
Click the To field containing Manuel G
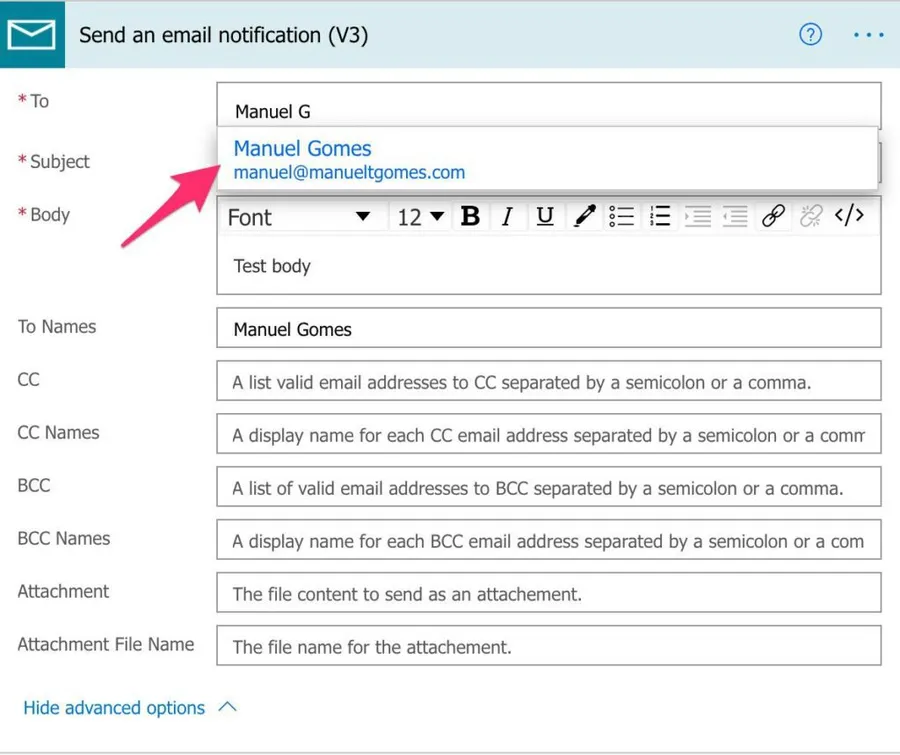(548, 106)
